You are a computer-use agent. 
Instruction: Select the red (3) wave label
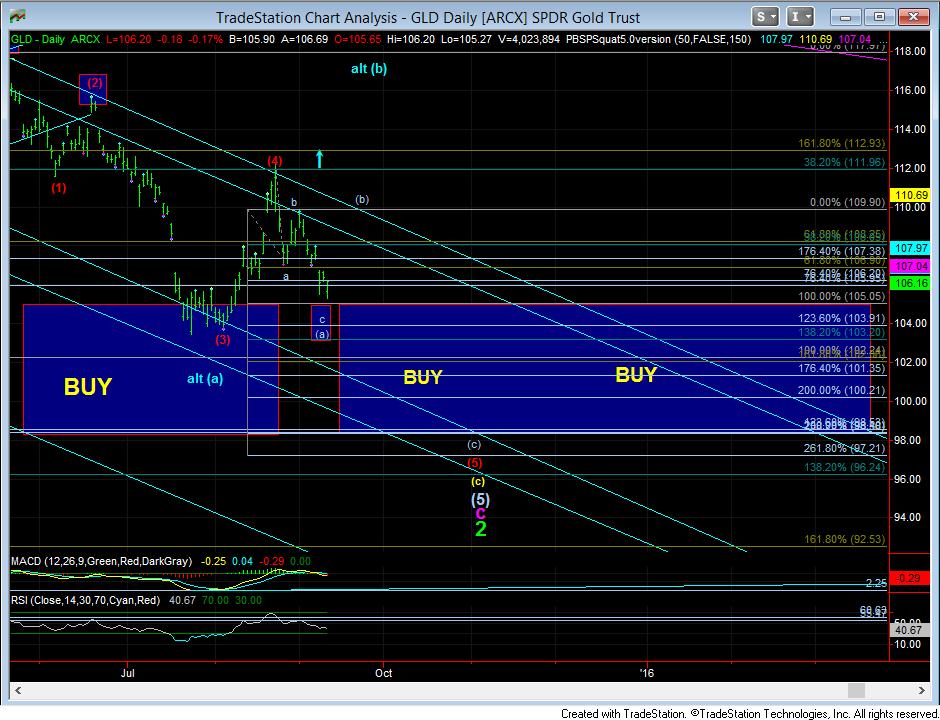(x=223, y=340)
